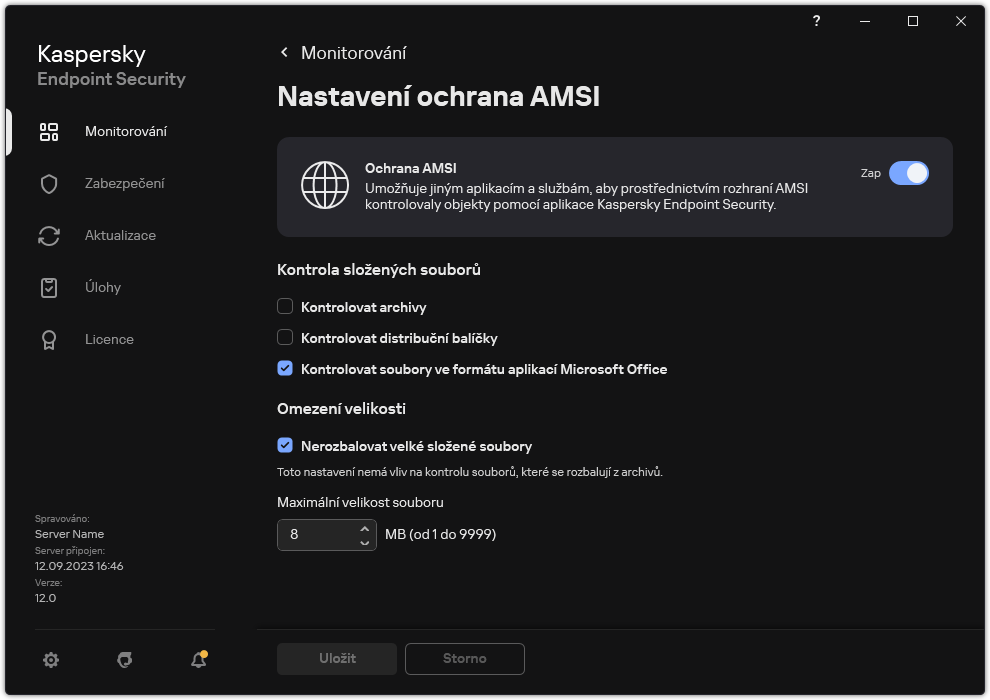
Task: Click the Aktualizace refresh arrows icon
Action: pyautogui.click(x=49, y=236)
